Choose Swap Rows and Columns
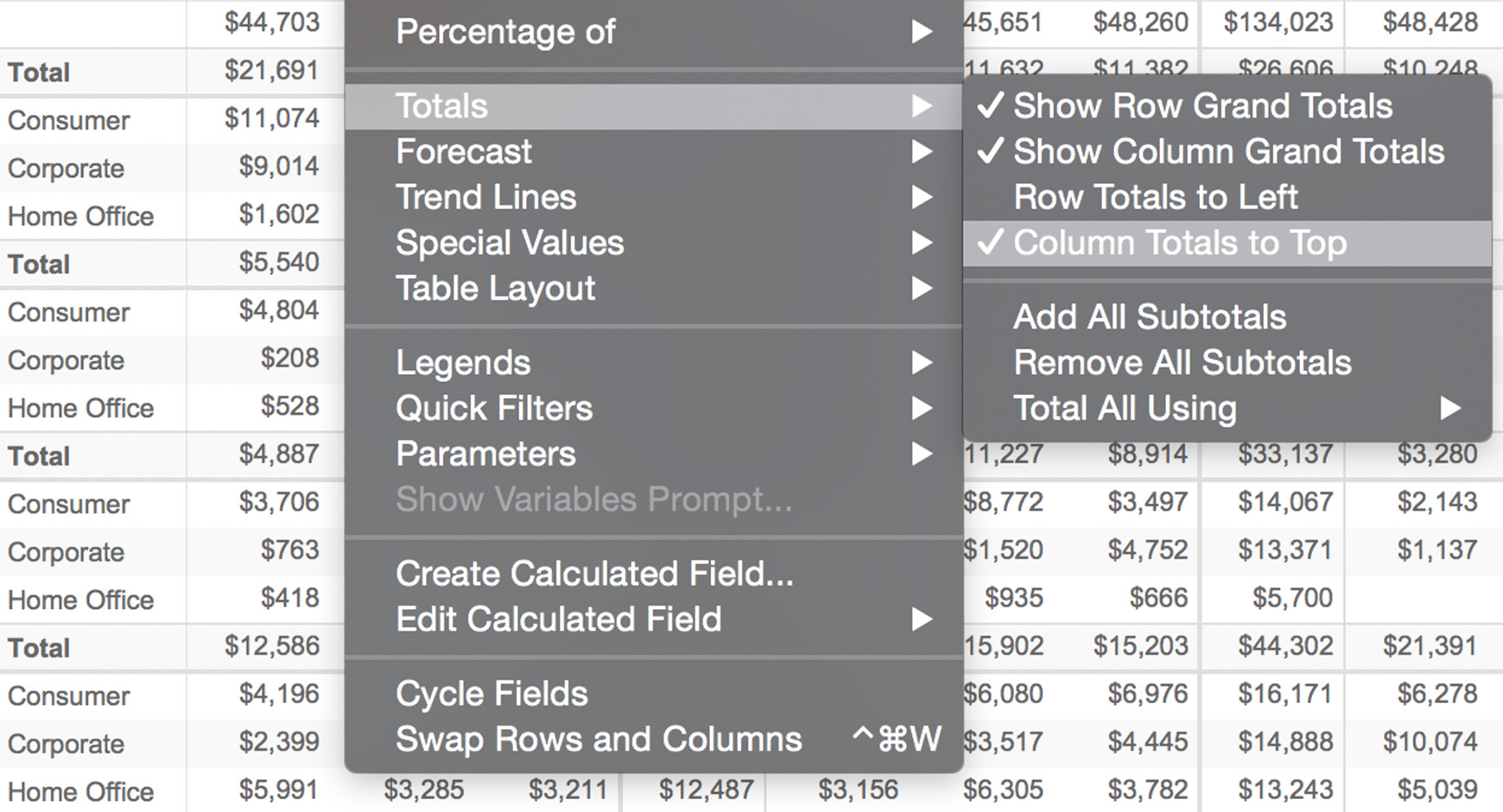This screenshot has height=812, width=1503. 654,740
